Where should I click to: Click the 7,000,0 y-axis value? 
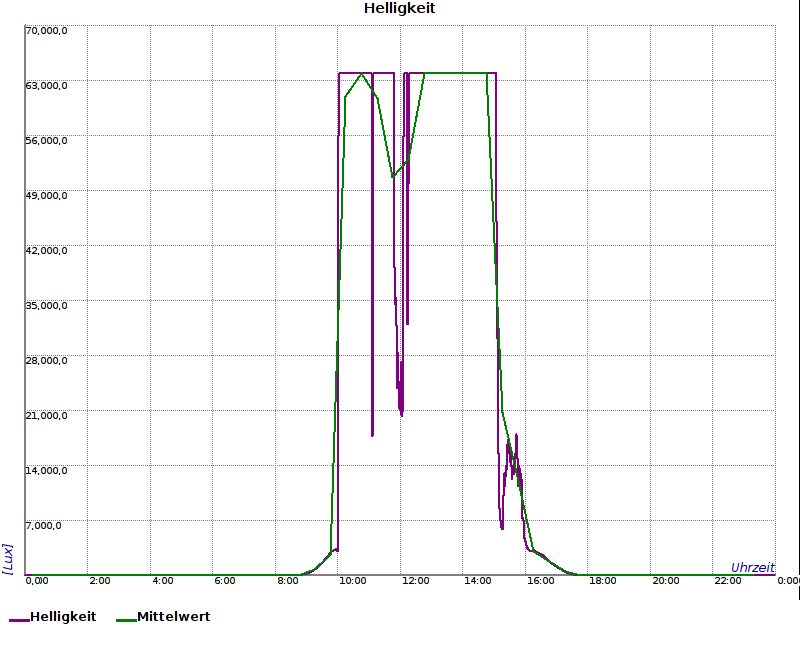(x=44, y=526)
